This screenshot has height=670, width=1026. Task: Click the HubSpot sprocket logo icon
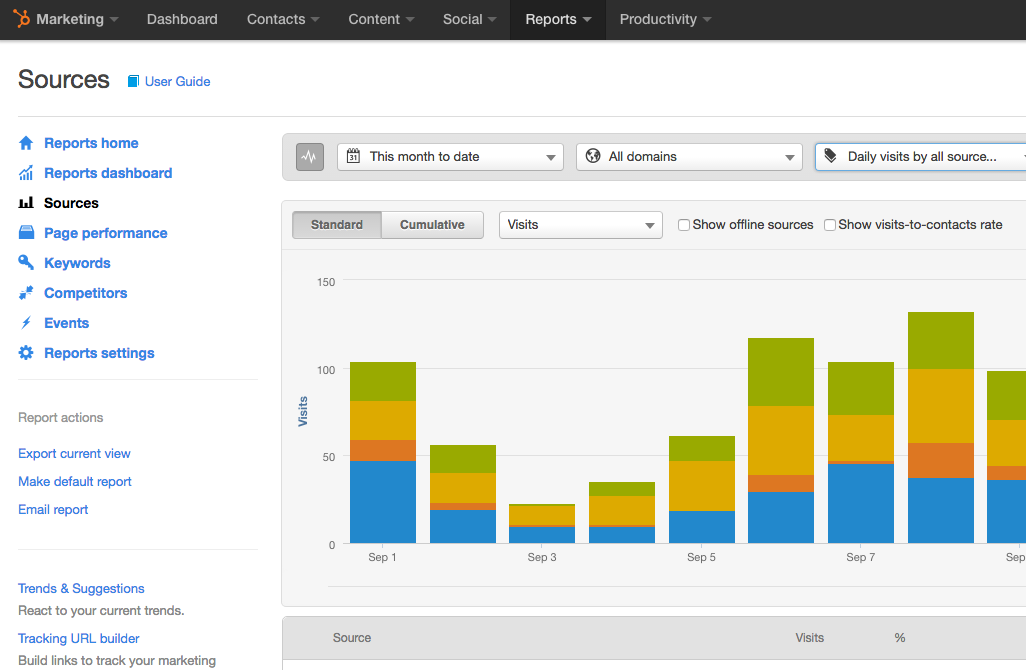coord(21,19)
